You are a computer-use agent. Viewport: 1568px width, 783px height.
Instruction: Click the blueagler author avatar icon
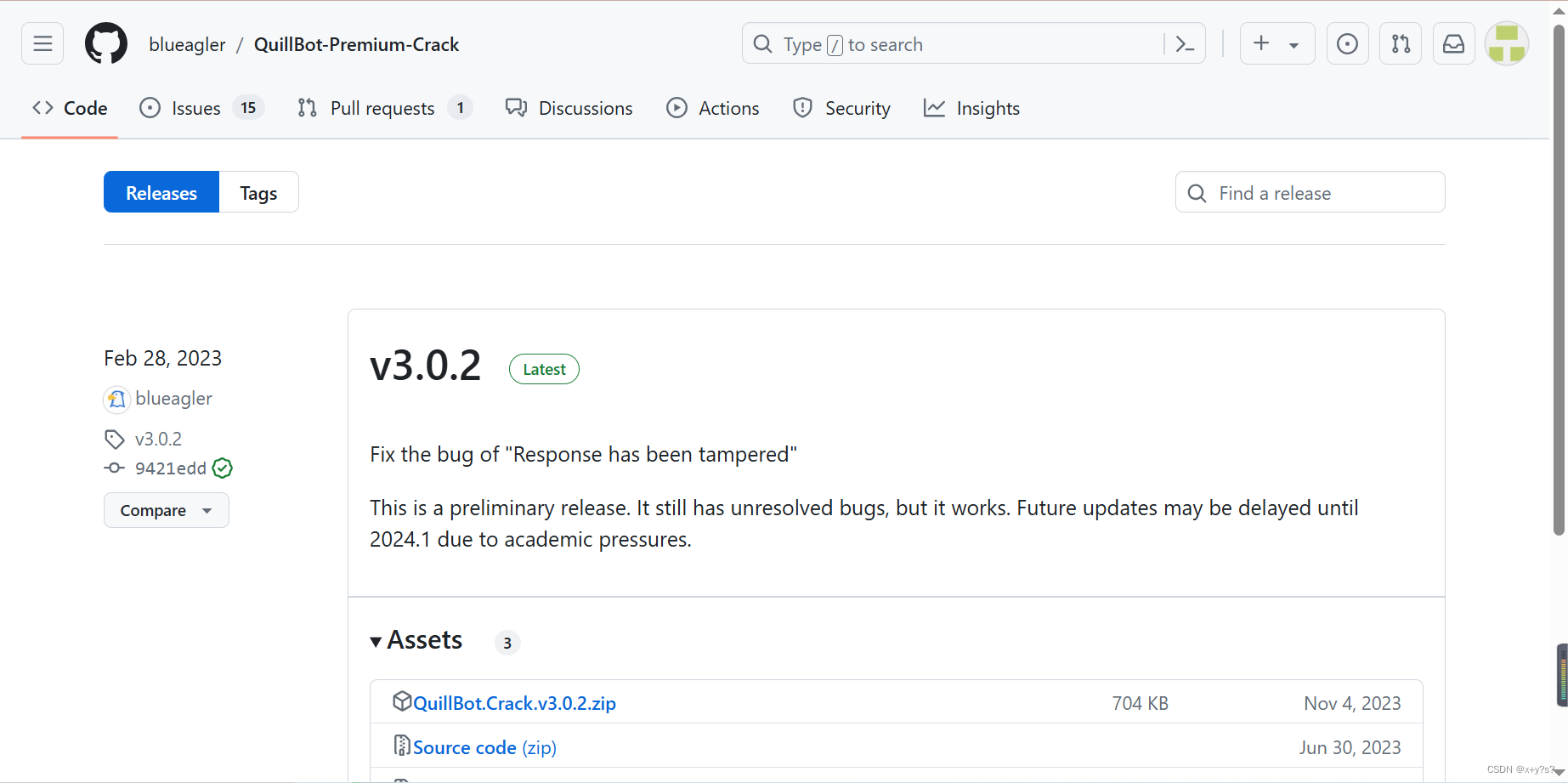[x=116, y=399]
